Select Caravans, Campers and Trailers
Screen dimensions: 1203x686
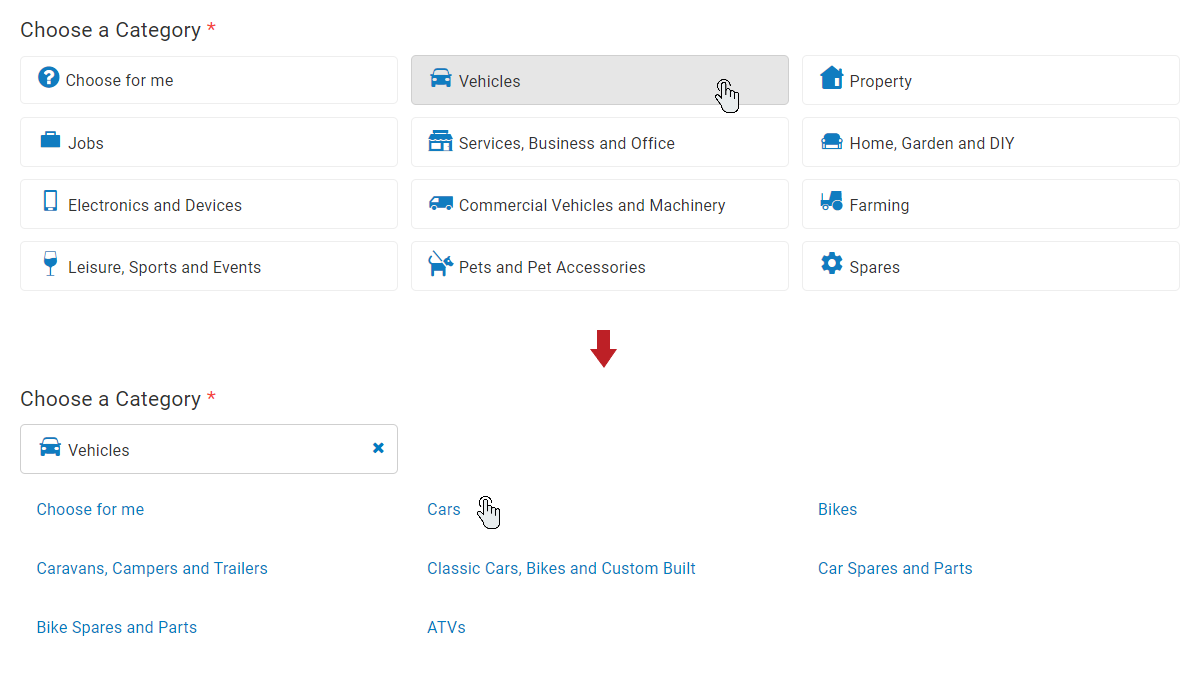[152, 568]
